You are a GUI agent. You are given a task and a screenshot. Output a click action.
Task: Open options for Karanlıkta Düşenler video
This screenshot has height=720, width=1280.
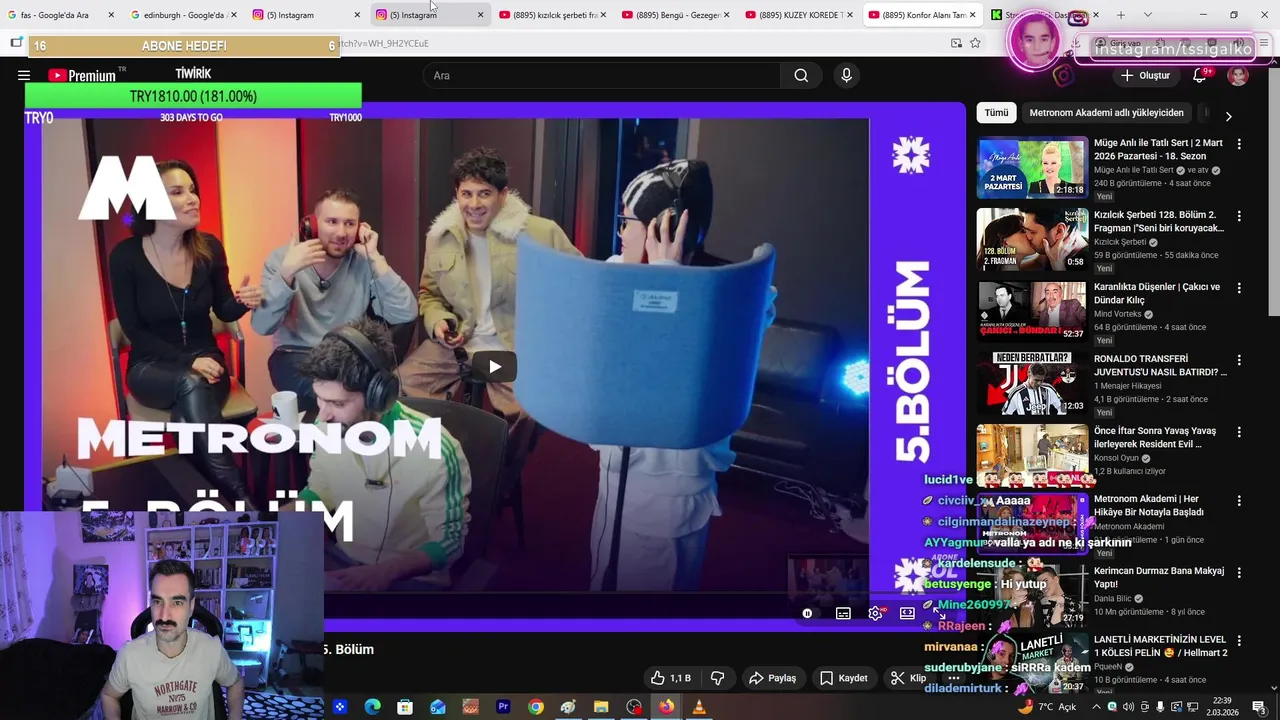(1239, 288)
